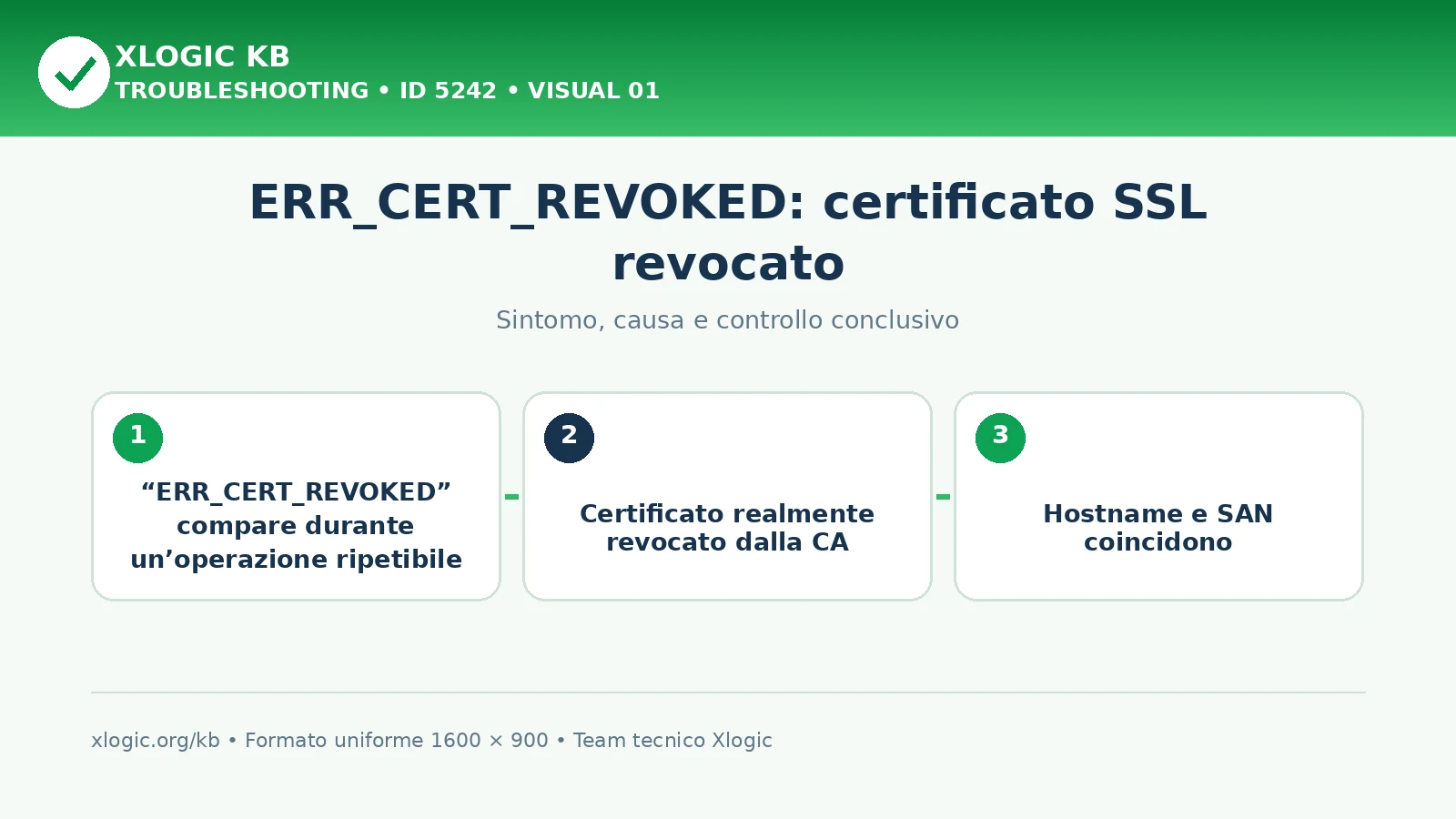Screen dimensions: 1456x819
Task: Click the step 2 dark blue badge
Action: 569,438
